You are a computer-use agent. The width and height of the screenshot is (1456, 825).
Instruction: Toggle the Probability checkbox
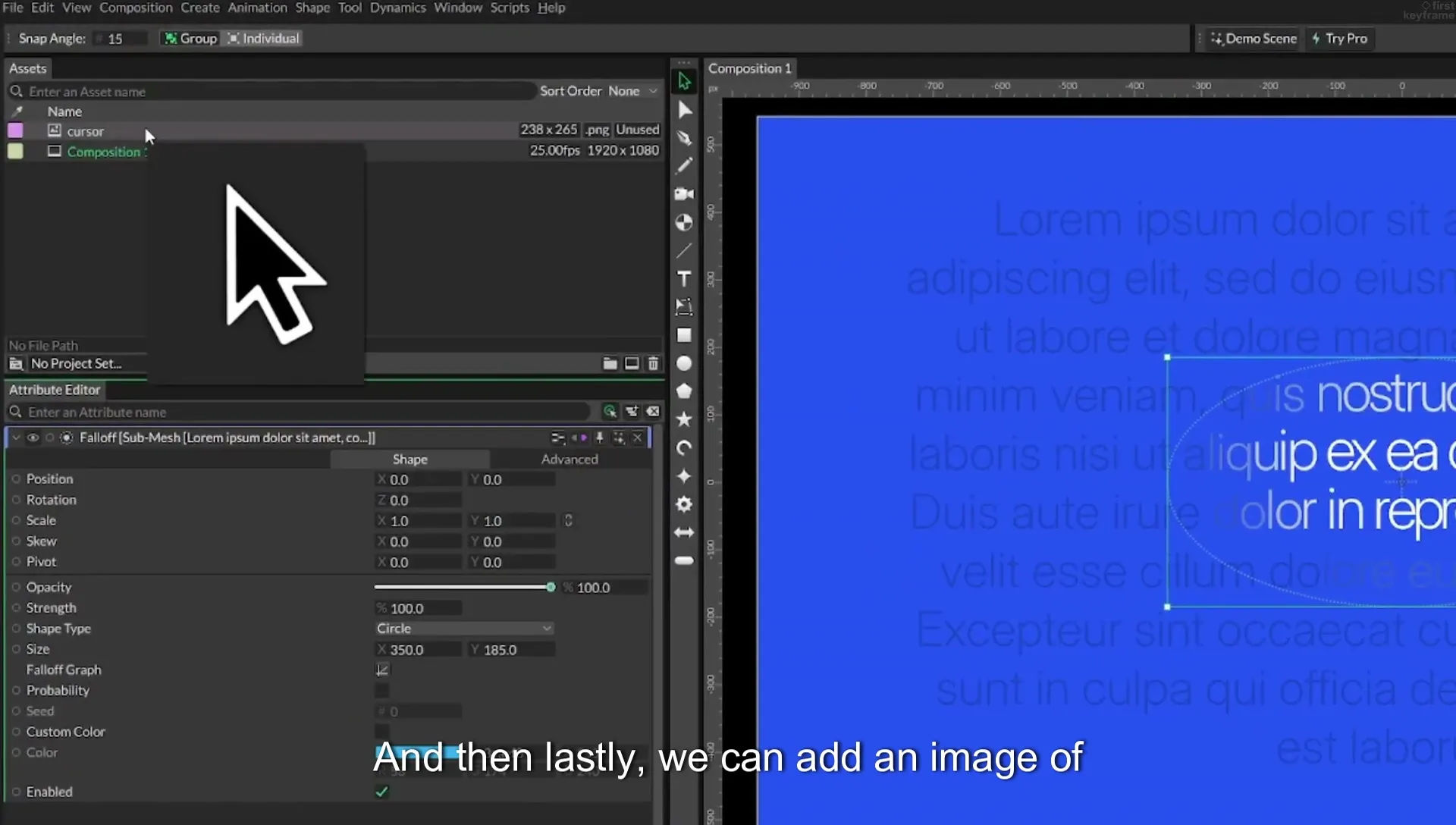(x=381, y=690)
